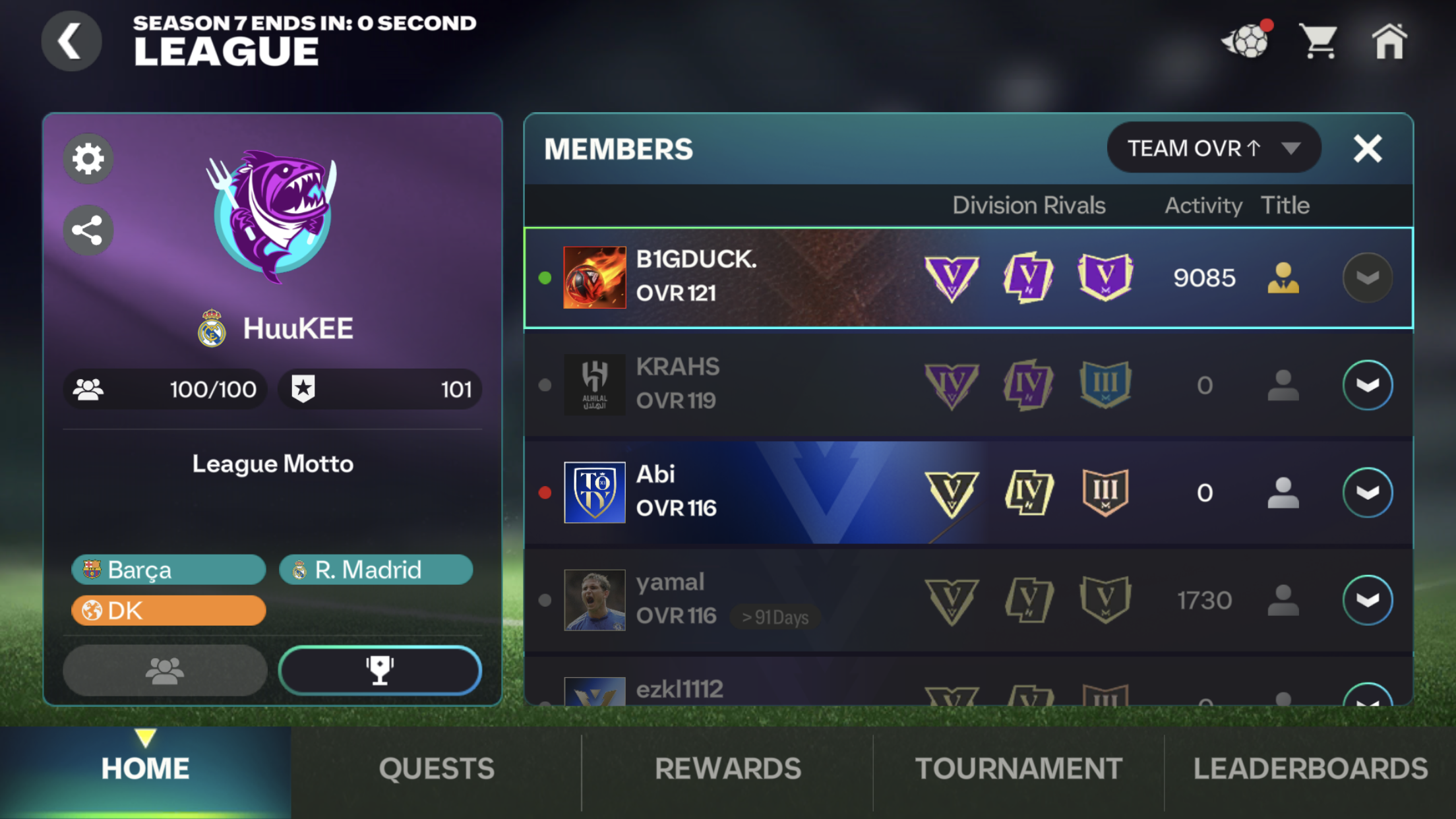The width and height of the screenshot is (1456, 819).
Task: Expand KRAHS member row chevron
Action: pyautogui.click(x=1368, y=385)
